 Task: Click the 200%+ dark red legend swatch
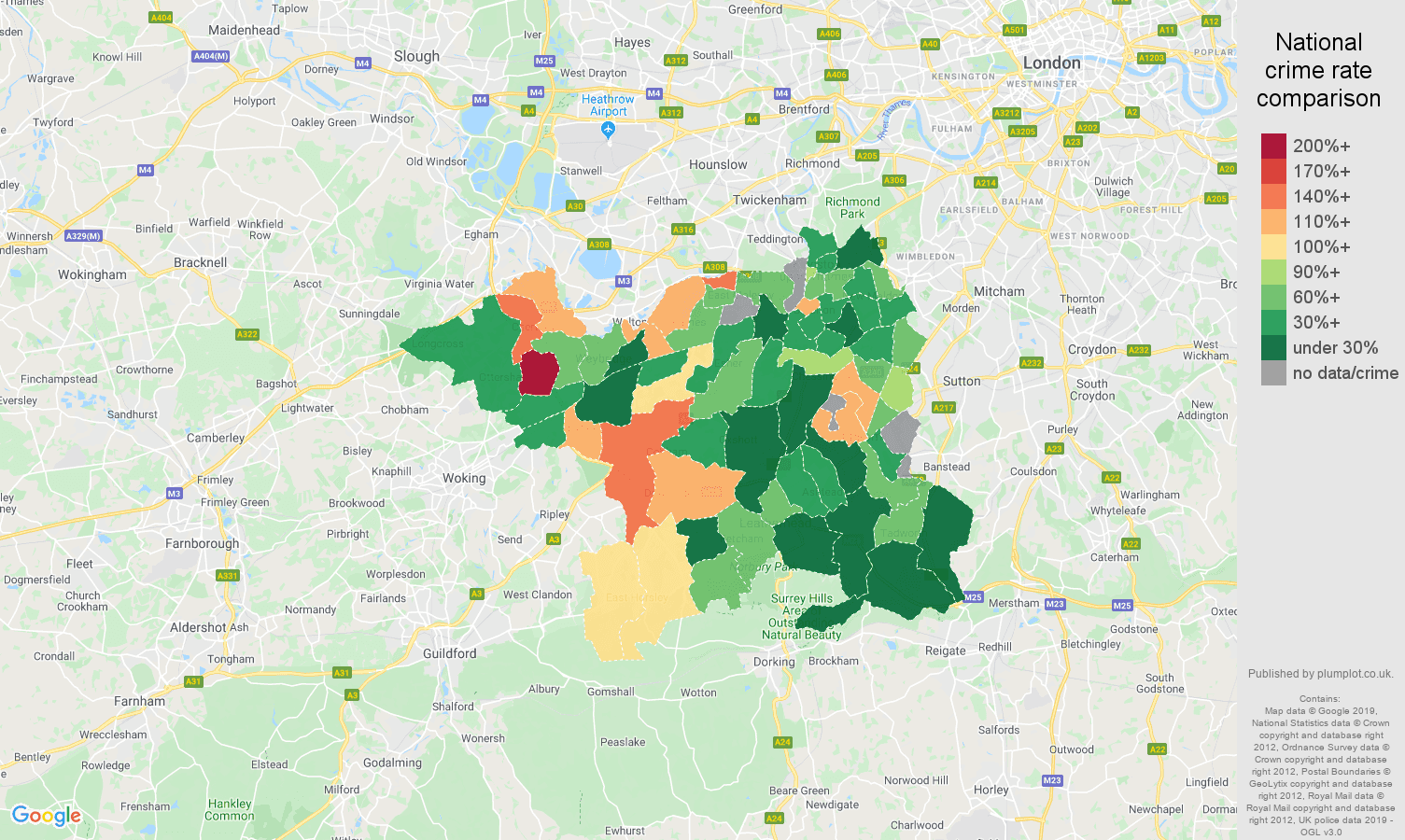click(x=1273, y=147)
